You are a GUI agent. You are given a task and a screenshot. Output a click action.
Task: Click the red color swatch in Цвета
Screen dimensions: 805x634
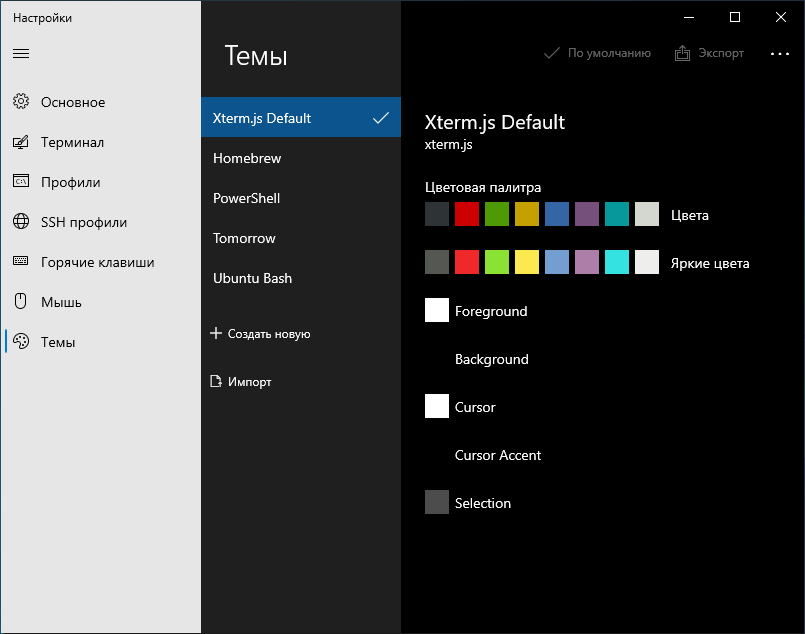(x=467, y=214)
